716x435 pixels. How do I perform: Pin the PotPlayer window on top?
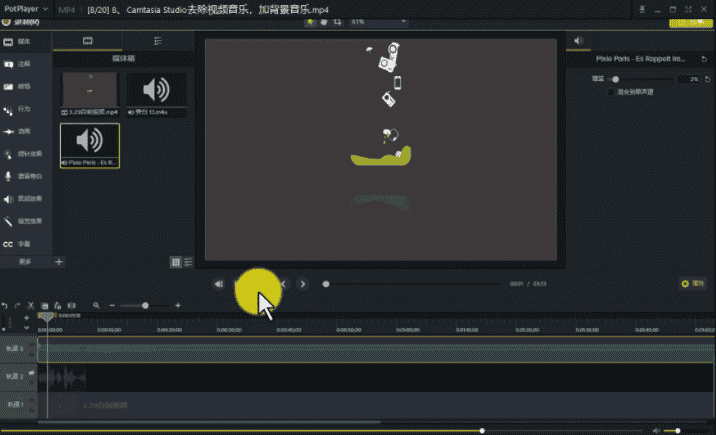tap(642, 9)
